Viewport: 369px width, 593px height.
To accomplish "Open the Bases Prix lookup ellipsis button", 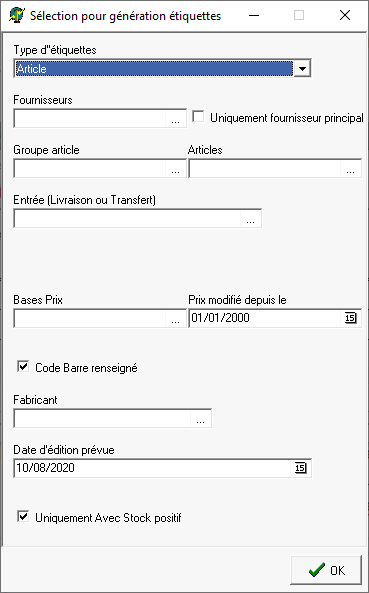I will tap(175, 318).
